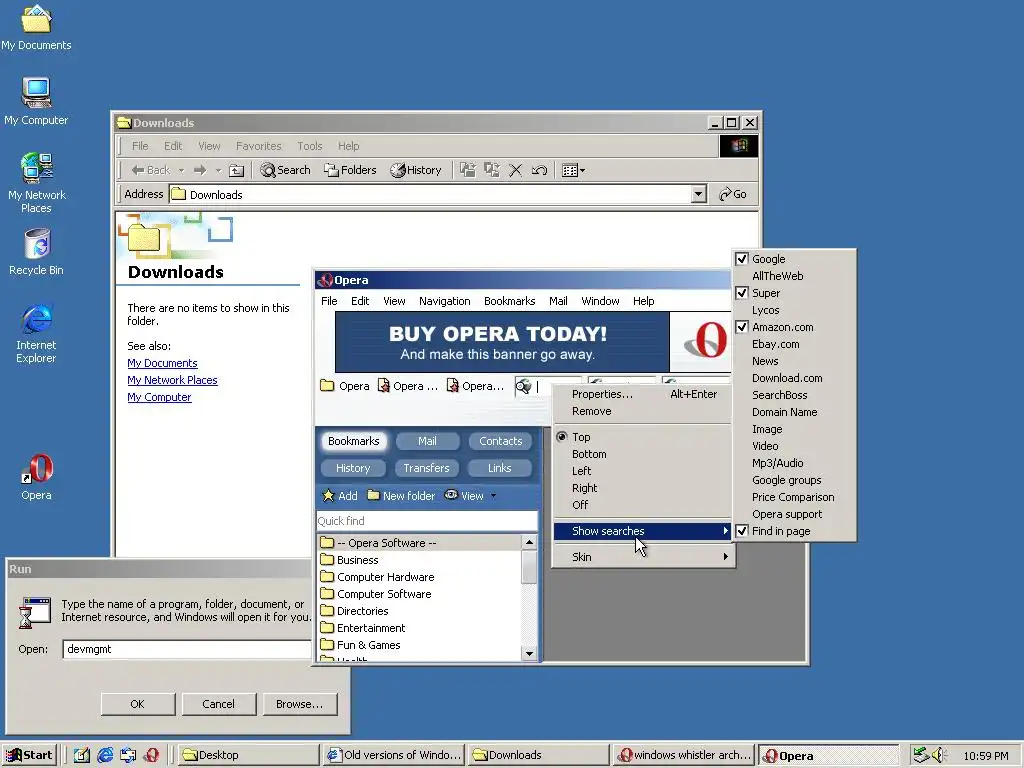The height and width of the screenshot is (768, 1024).
Task: Open My Computer desktop icon
Action: (x=36, y=101)
